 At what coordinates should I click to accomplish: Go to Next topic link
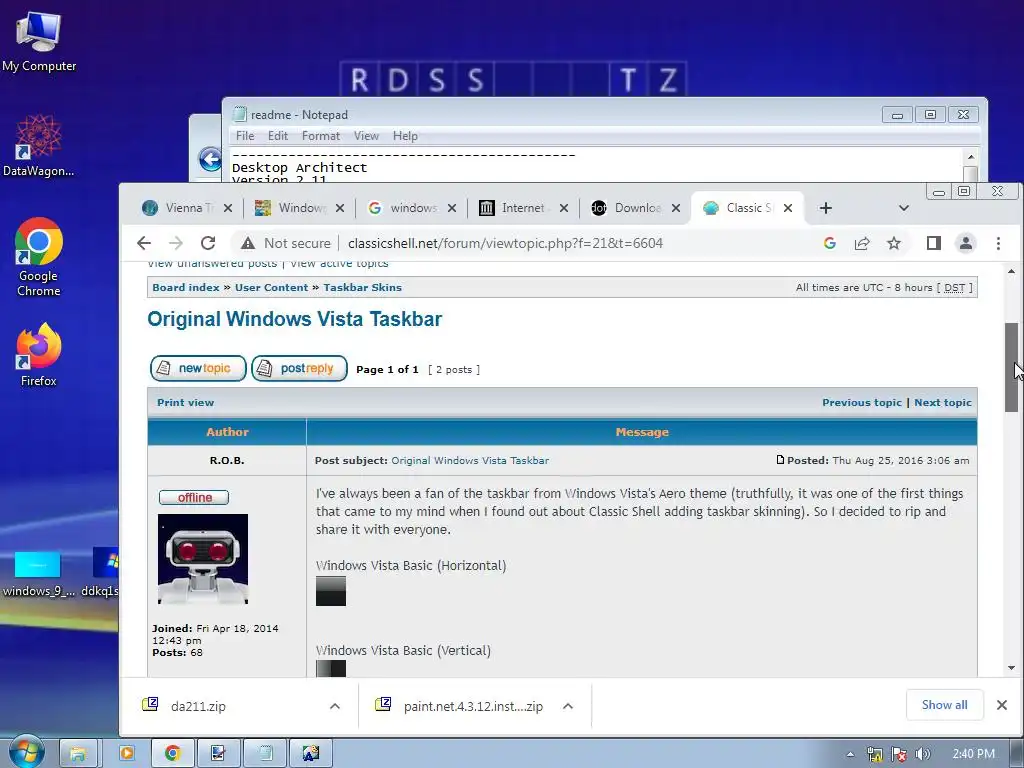[942, 402]
